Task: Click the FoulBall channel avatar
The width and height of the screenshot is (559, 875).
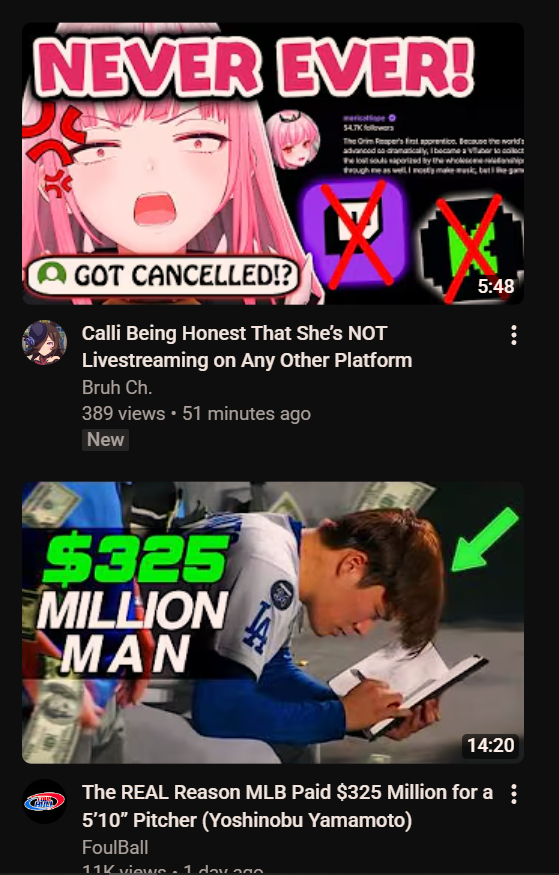Action: coord(45,801)
